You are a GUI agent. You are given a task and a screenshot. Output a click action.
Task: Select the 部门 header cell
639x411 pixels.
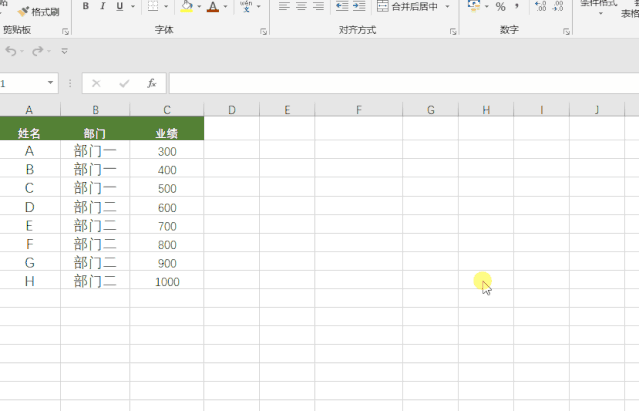[95, 129]
